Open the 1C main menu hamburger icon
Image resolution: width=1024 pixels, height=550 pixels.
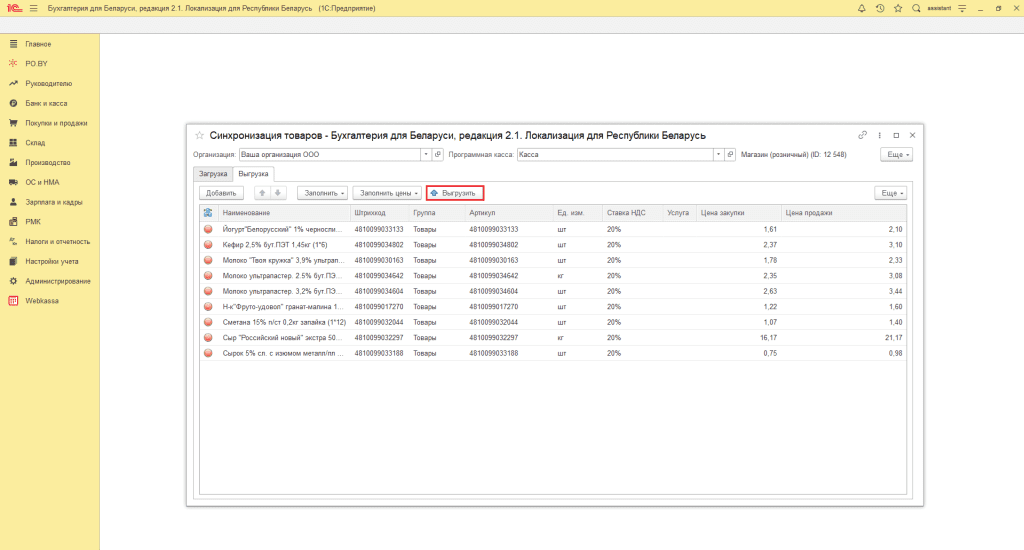pyautogui.click(x=33, y=8)
